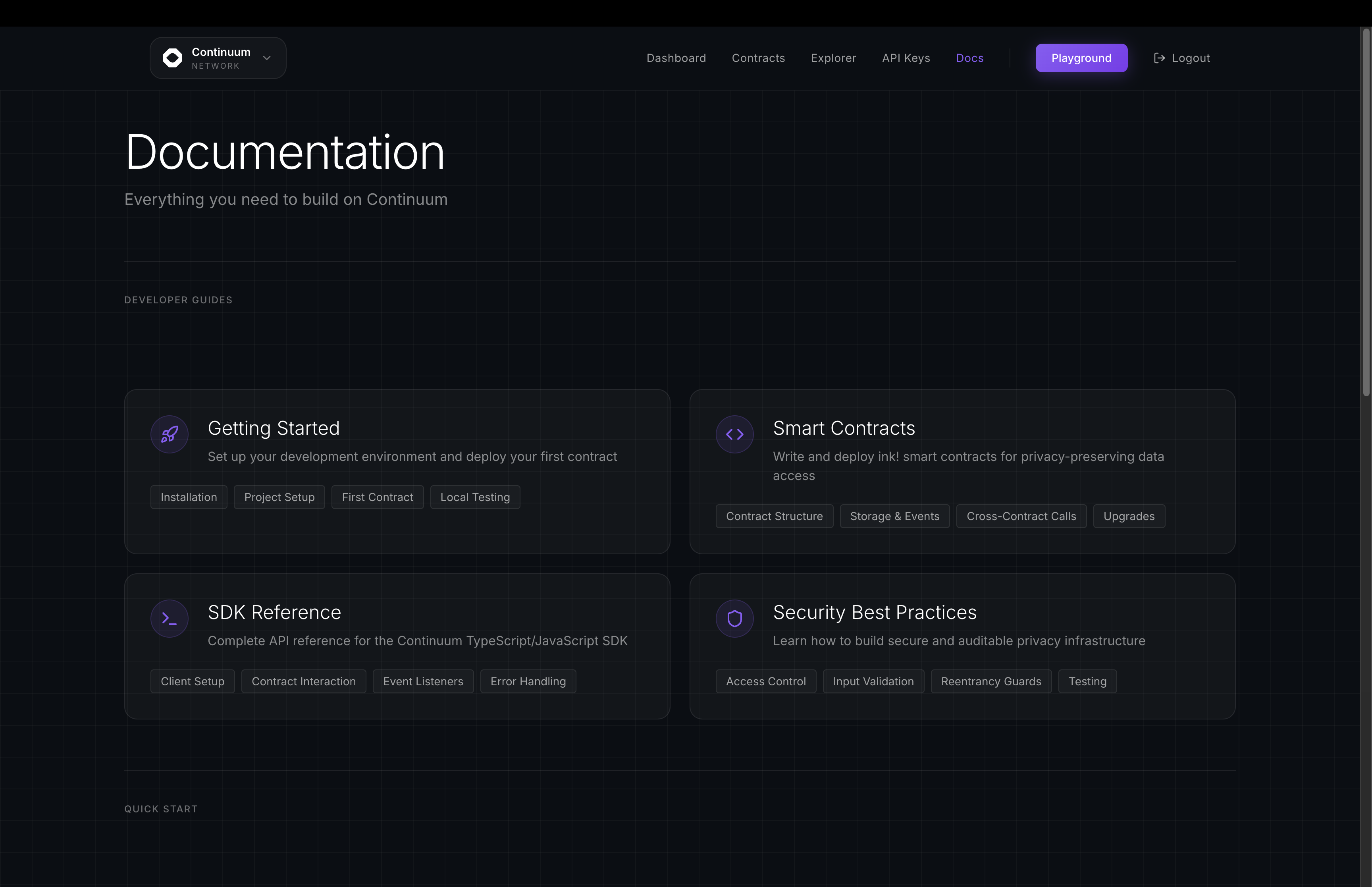1372x887 pixels.
Task: Expand the Continuum Network dropdown chevron
Action: coord(266,58)
